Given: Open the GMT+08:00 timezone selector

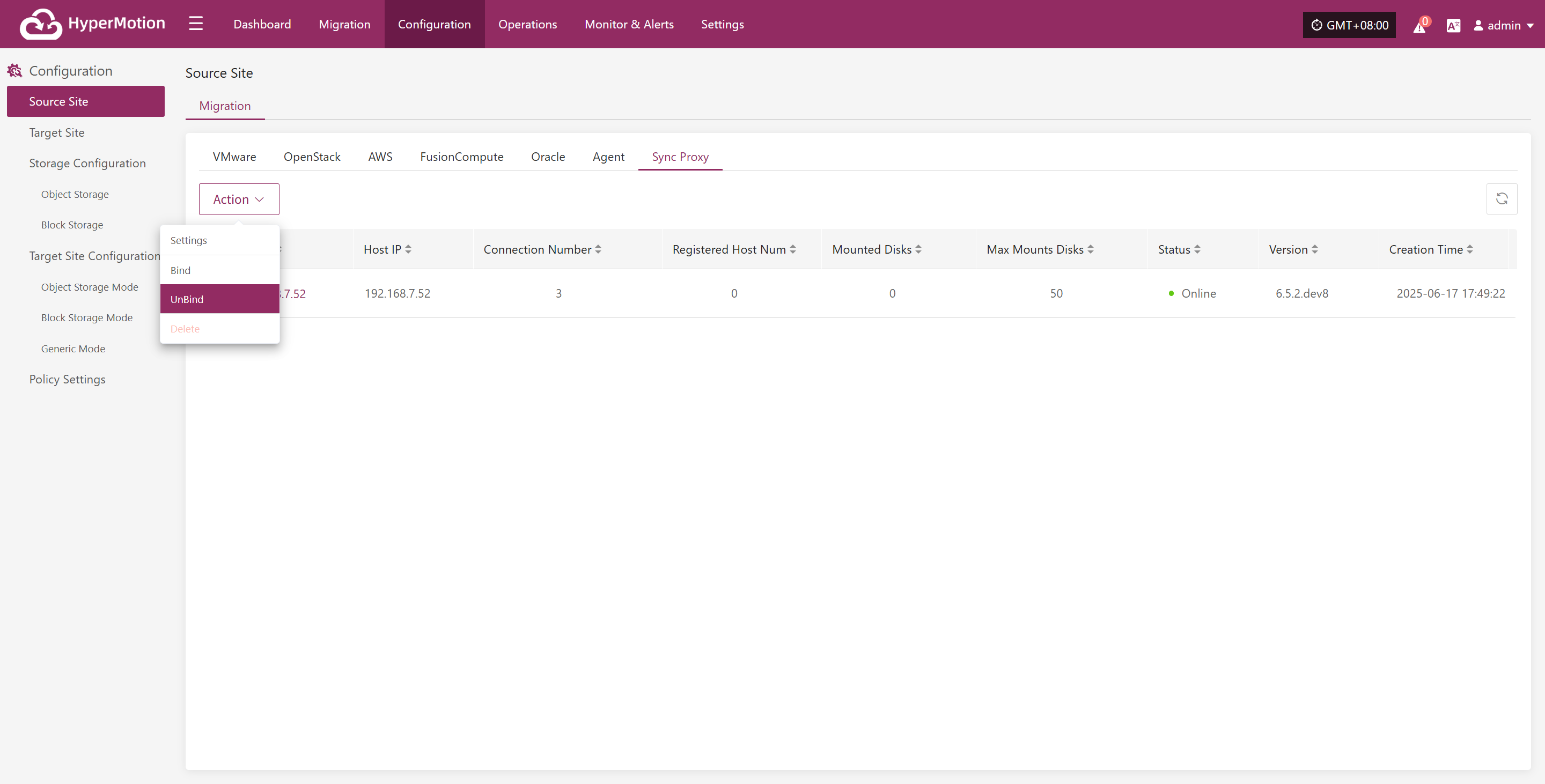Looking at the screenshot, I should (x=1349, y=25).
